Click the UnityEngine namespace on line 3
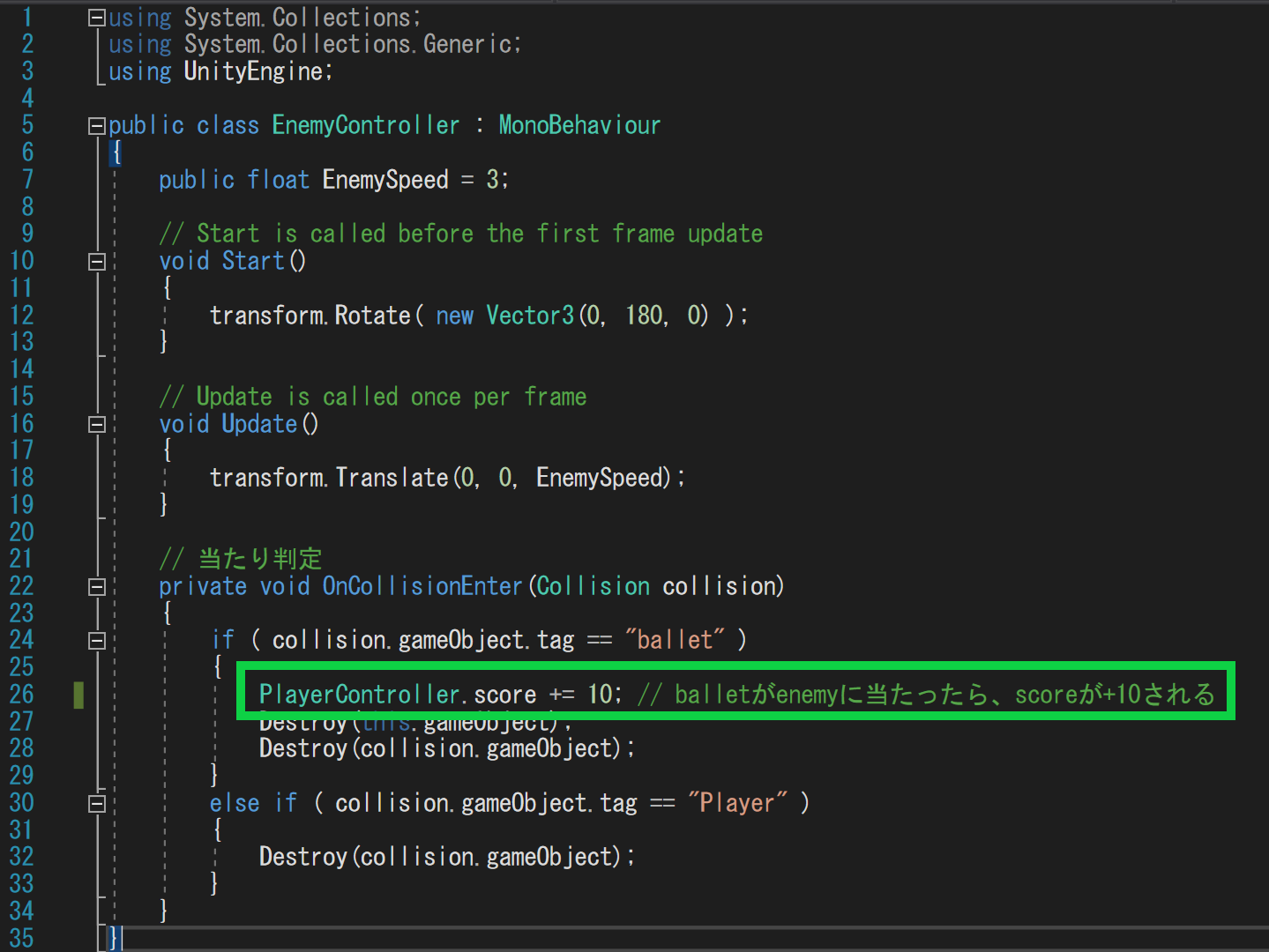This screenshot has height=952, width=1269. [x=253, y=71]
